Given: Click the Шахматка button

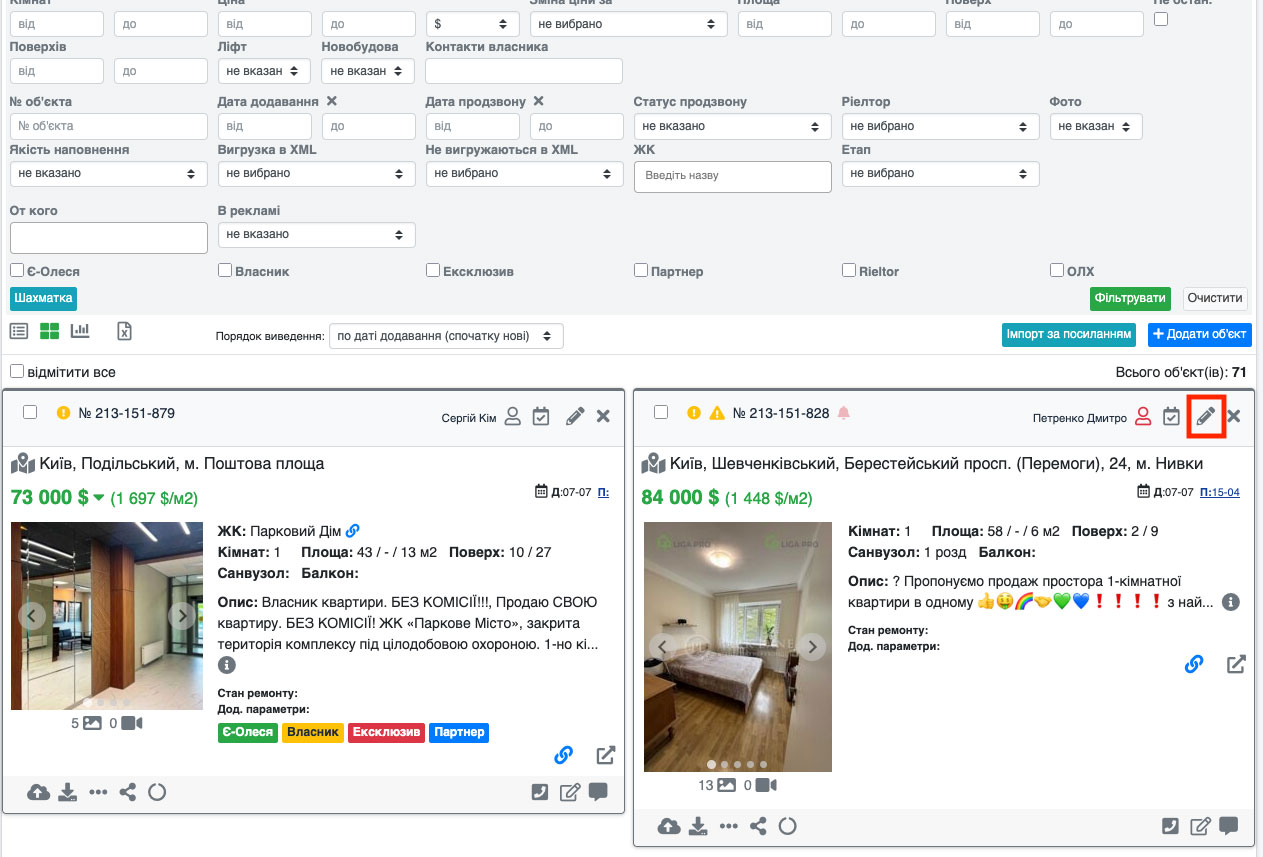Looking at the screenshot, I should coord(43,298).
